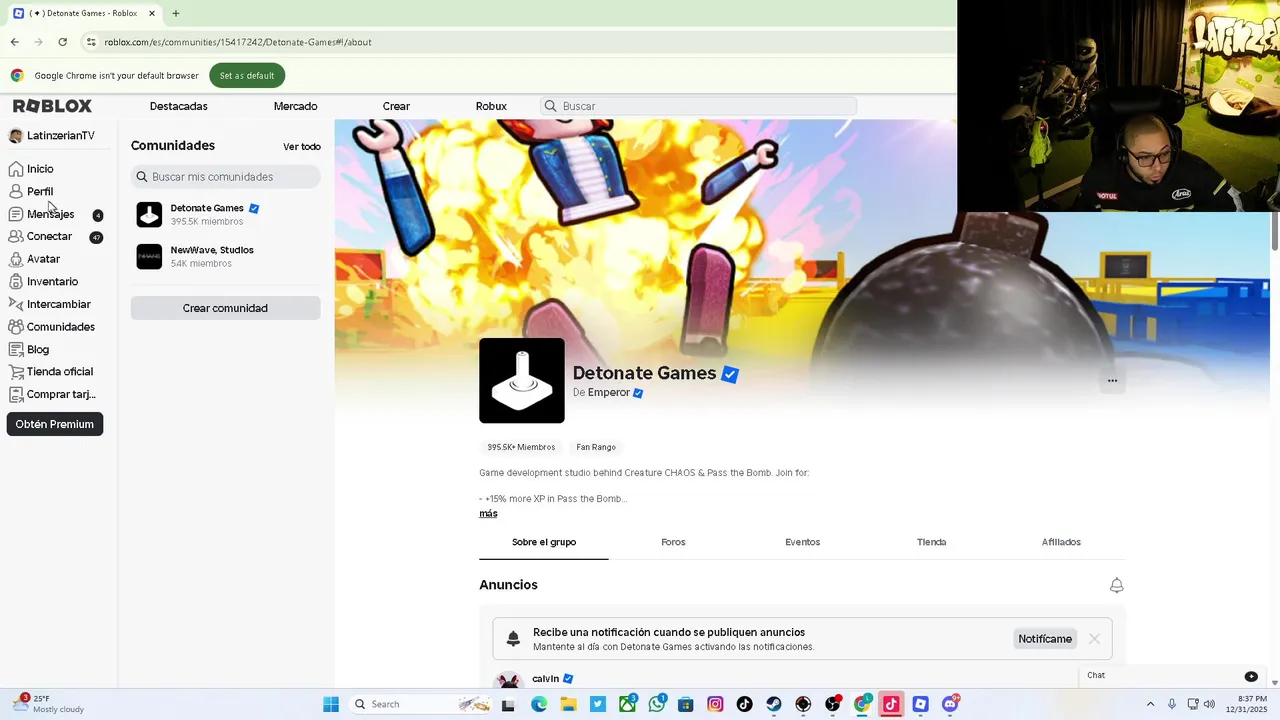Open WhatsApp from the taskbar

[x=657, y=704]
